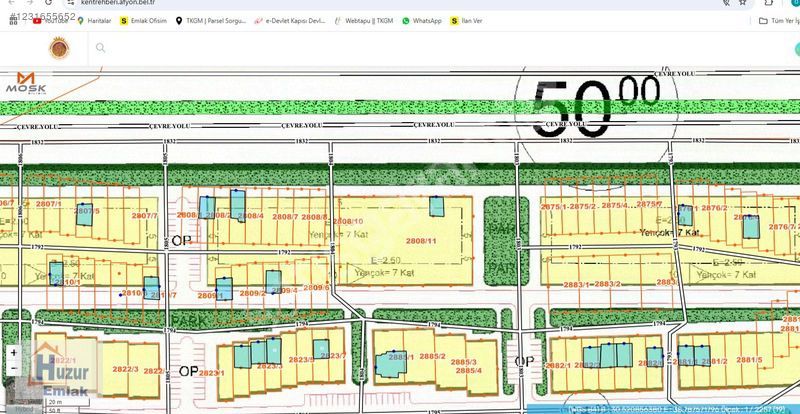Click the Afyon municipality emblem logo

pyautogui.click(x=59, y=48)
